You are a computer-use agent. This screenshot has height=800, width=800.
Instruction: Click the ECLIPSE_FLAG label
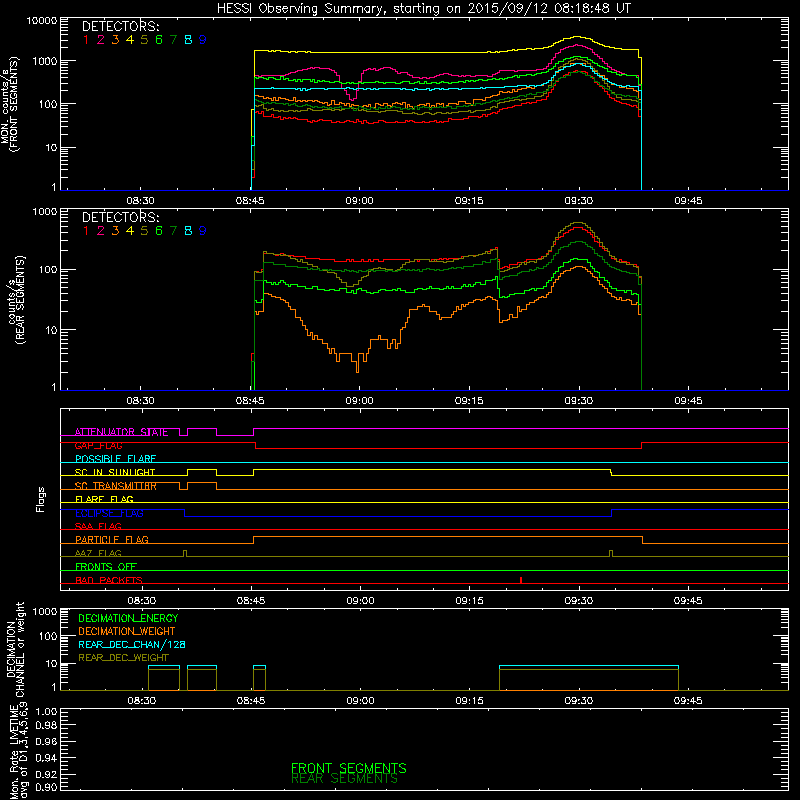coord(109,513)
